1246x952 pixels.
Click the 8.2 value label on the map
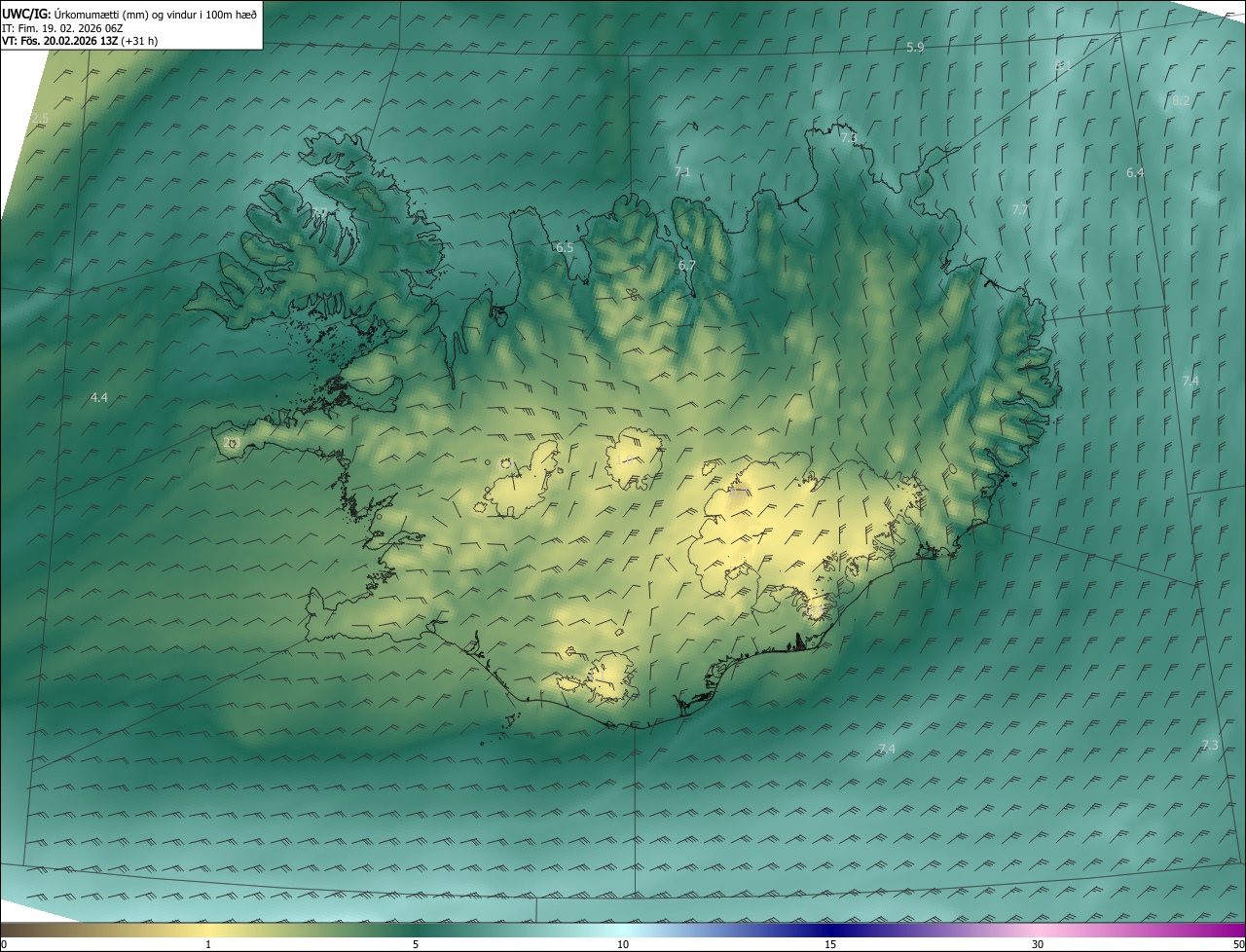click(x=1181, y=101)
